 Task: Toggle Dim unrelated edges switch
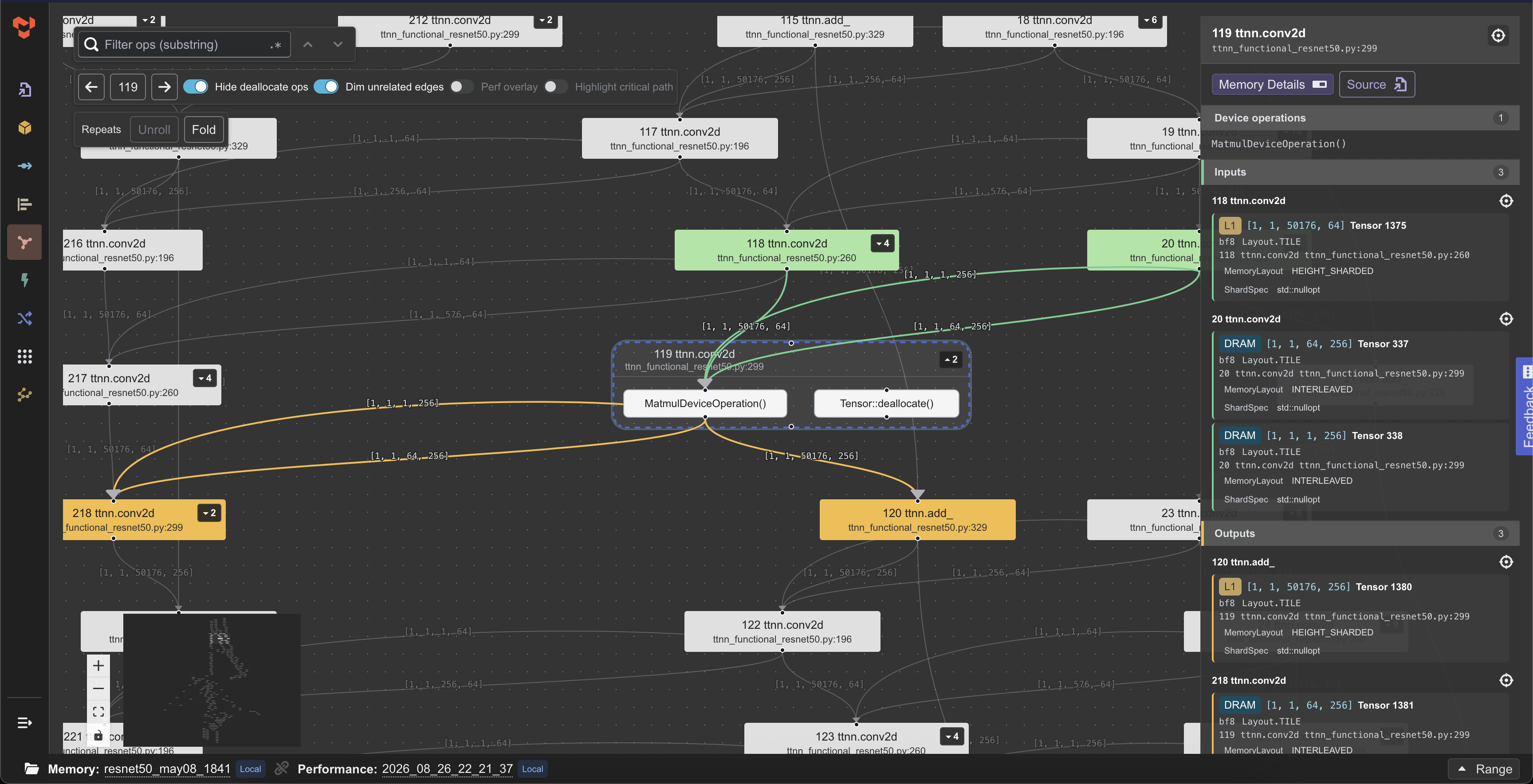(x=326, y=87)
